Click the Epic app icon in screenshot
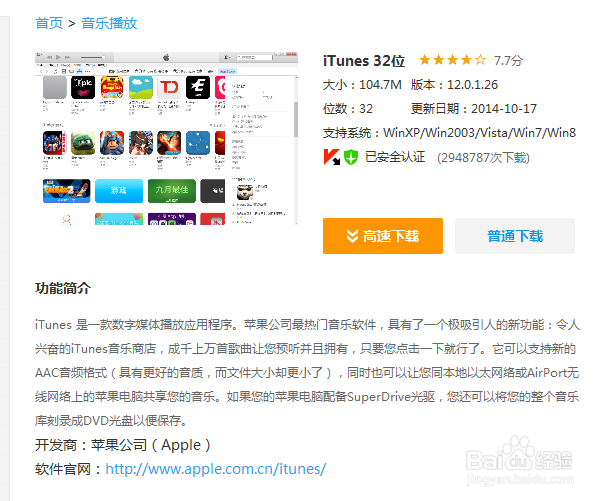Viewport: 608px width, 501px height. click(83, 87)
